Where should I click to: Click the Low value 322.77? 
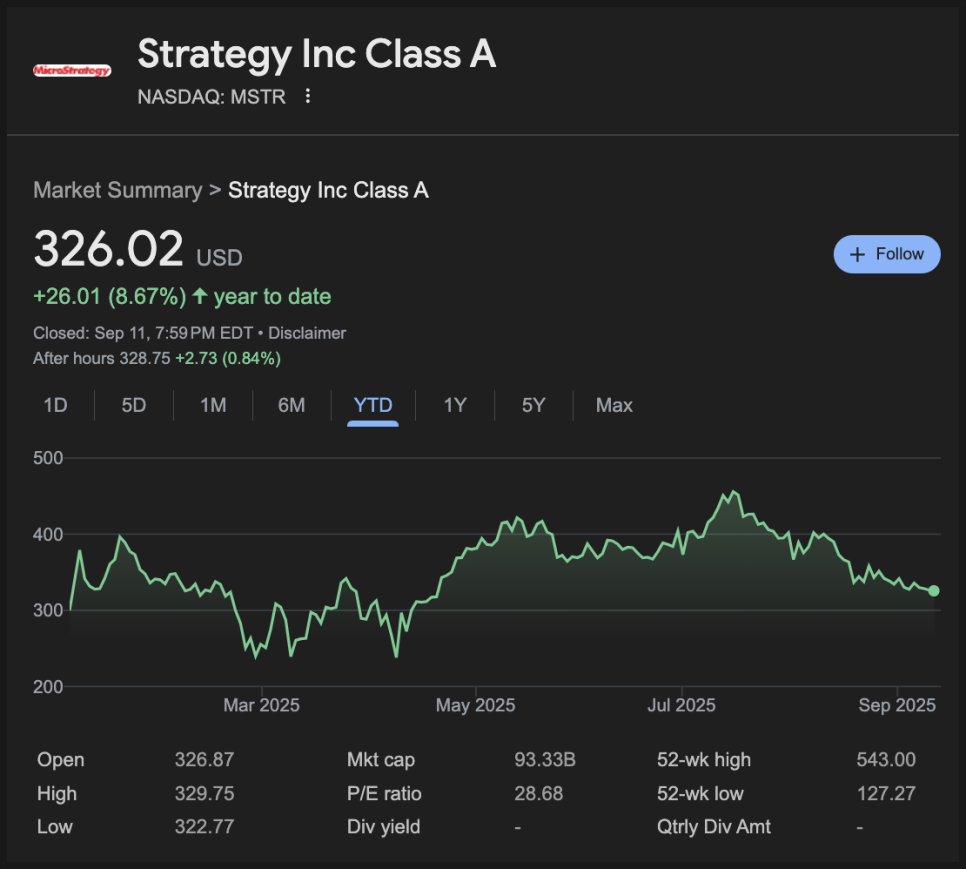(x=204, y=827)
